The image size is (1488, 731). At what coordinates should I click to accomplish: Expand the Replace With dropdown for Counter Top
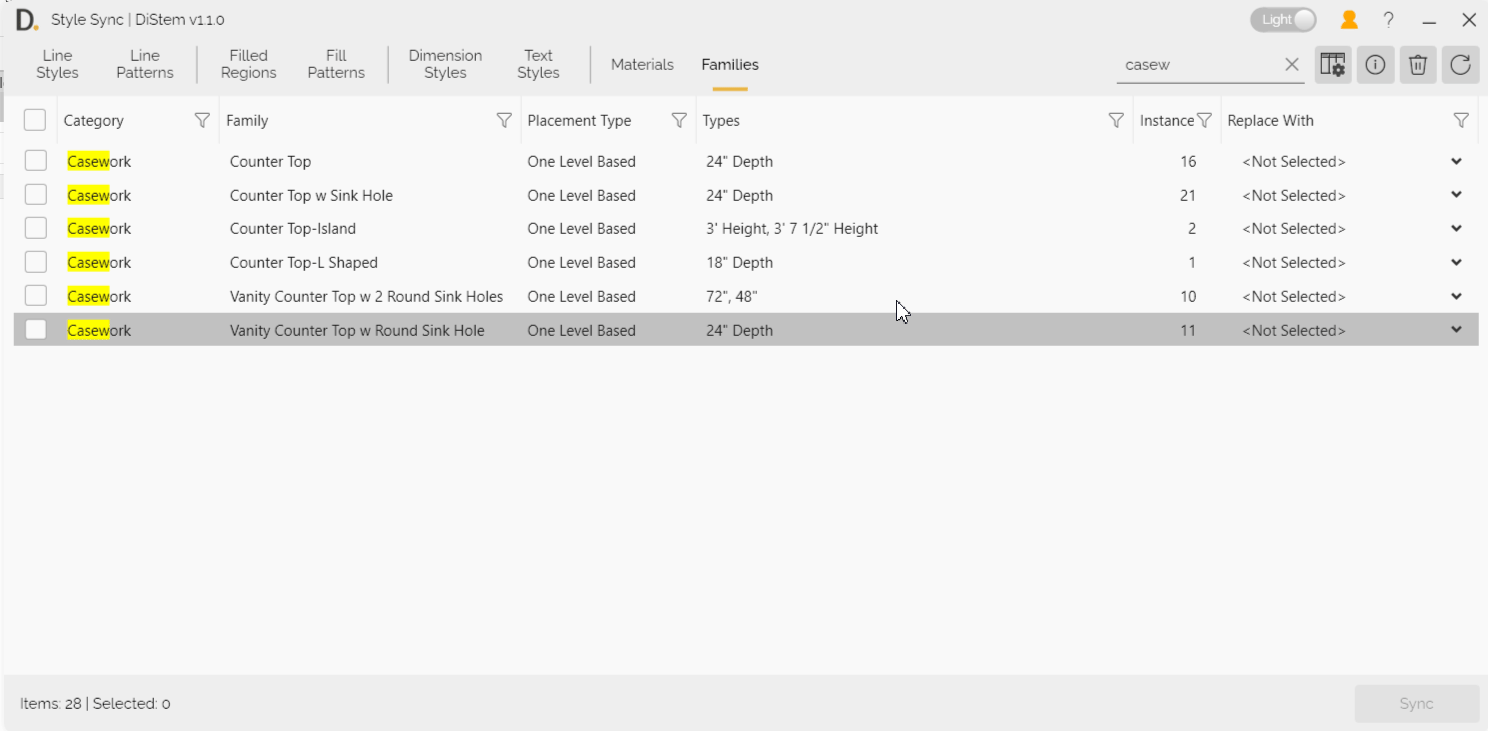[x=1456, y=160]
